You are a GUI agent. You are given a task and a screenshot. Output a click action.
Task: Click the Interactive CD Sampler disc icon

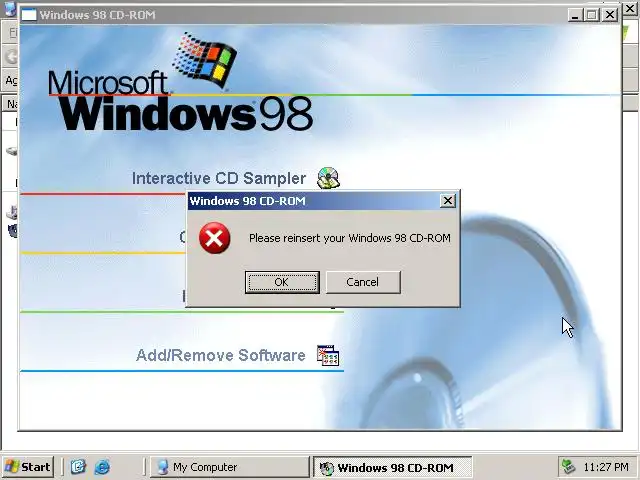329,178
